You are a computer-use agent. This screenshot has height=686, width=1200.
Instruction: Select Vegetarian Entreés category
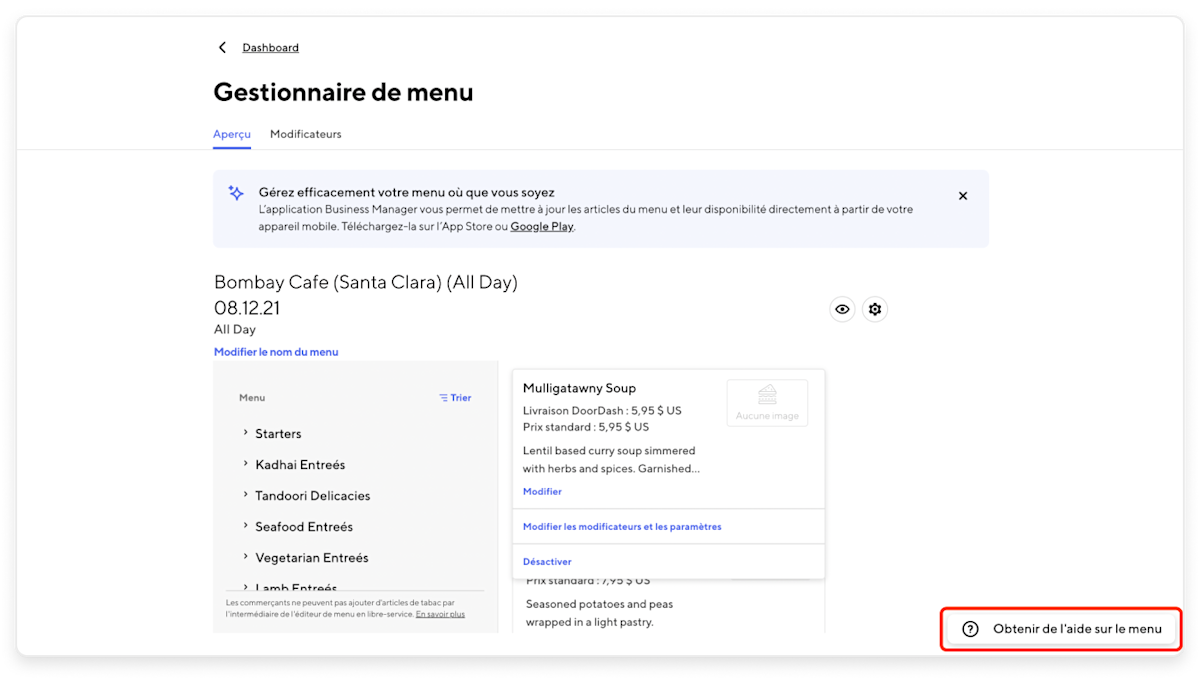[312, 558]
